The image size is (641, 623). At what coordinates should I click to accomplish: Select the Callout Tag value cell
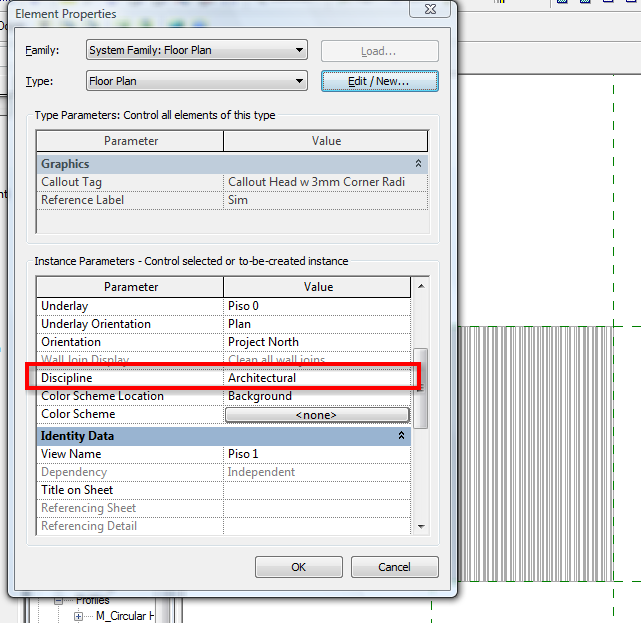(x=325, y=182)
